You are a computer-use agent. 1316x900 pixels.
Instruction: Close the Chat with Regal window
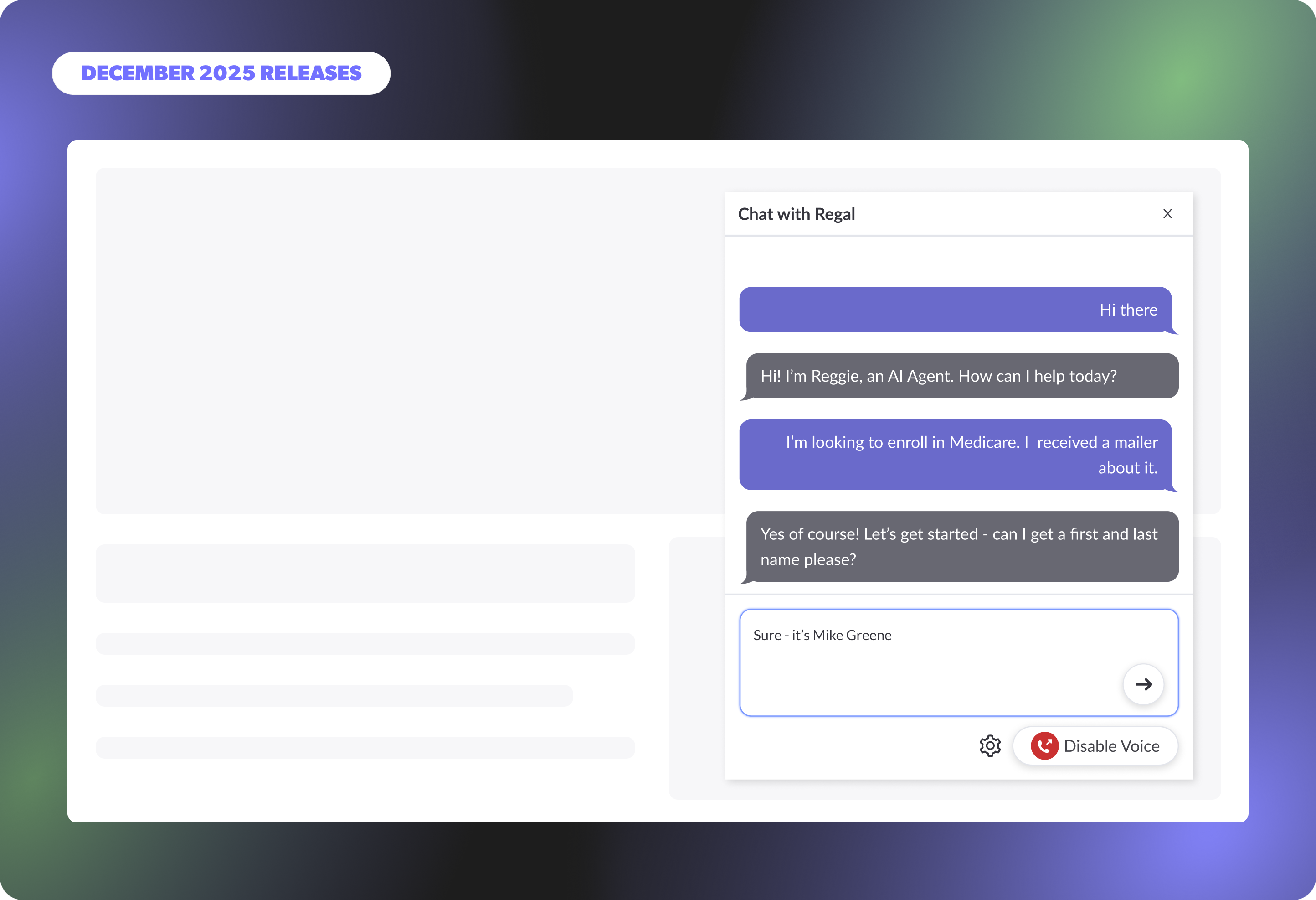(x=1167, y=214)
